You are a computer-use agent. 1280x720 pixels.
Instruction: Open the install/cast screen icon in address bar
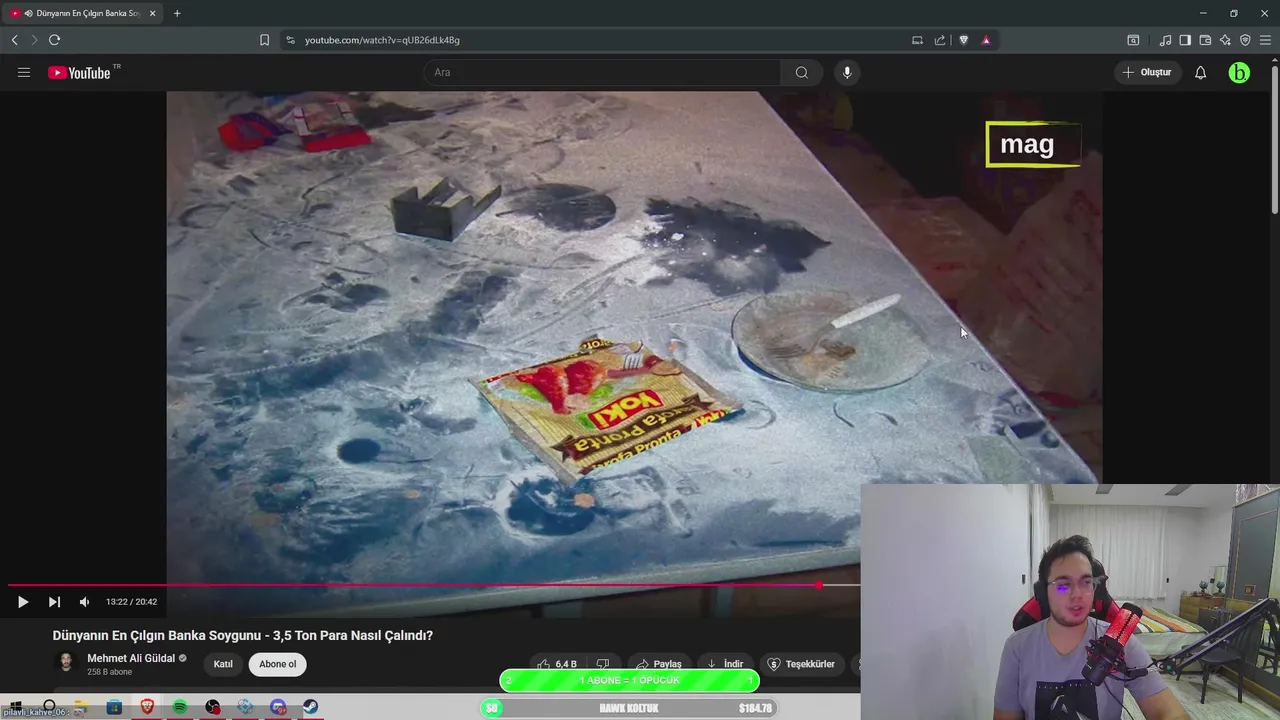click(917, 40)
